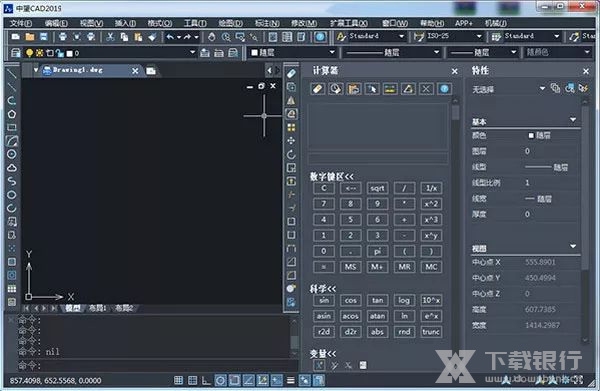Open the text style Standard dropdown
This screenshot has width=600, height=391.
(401, 37)
